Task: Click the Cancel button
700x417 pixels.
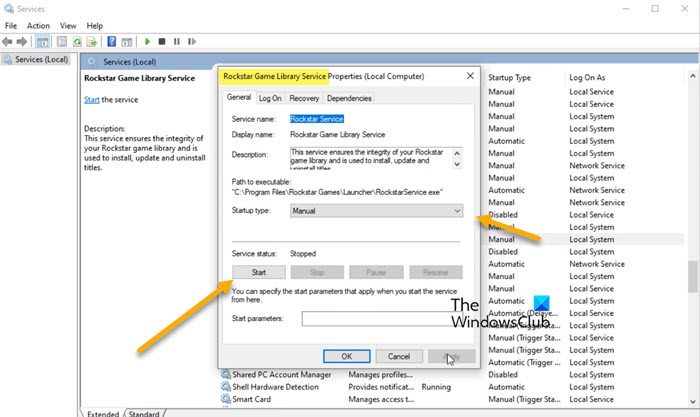Action: pyautogui.click(x=399, y=356)
